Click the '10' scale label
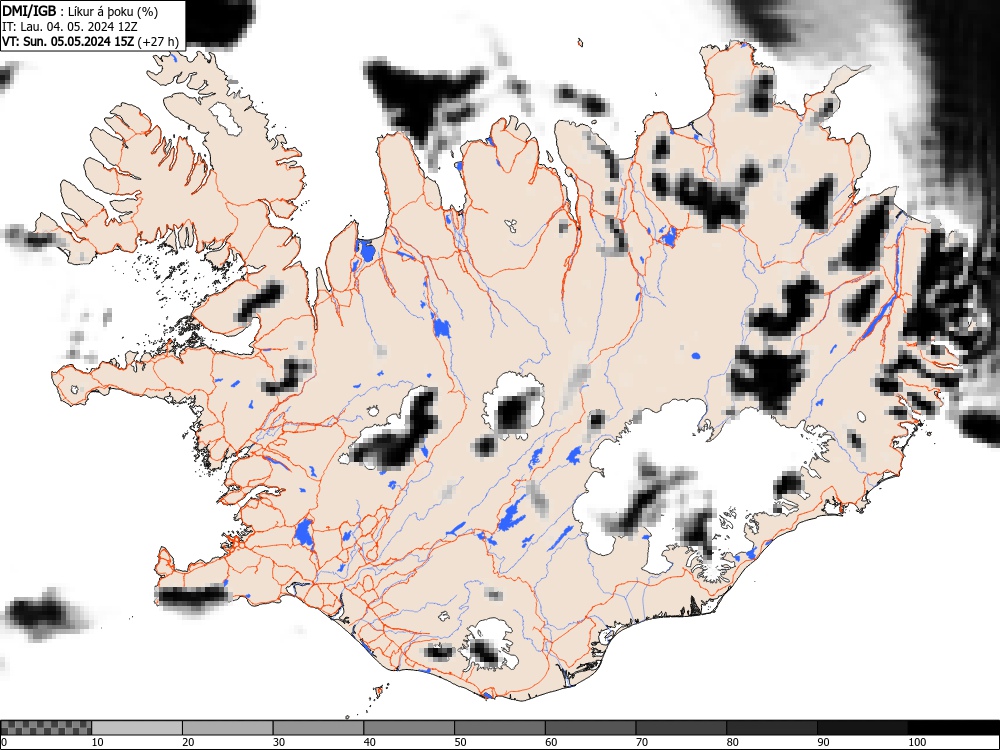 pyautogui.click(x=98, y=742)
